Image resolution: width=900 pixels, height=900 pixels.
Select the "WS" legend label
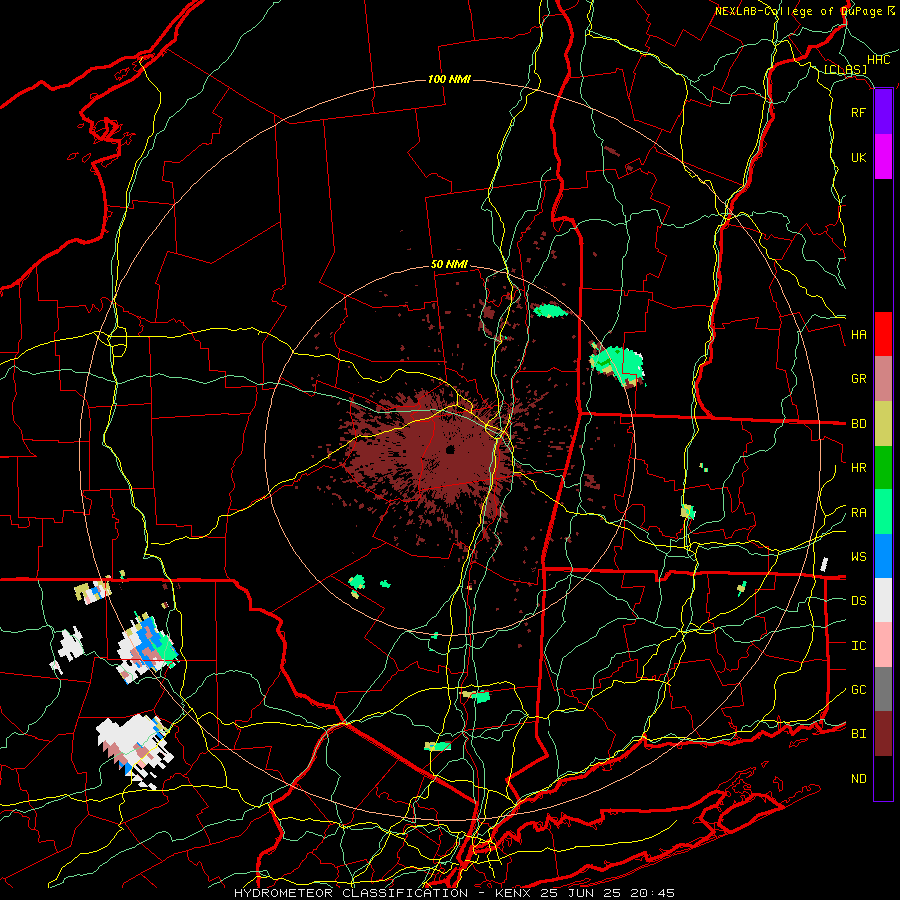point(859,557)
